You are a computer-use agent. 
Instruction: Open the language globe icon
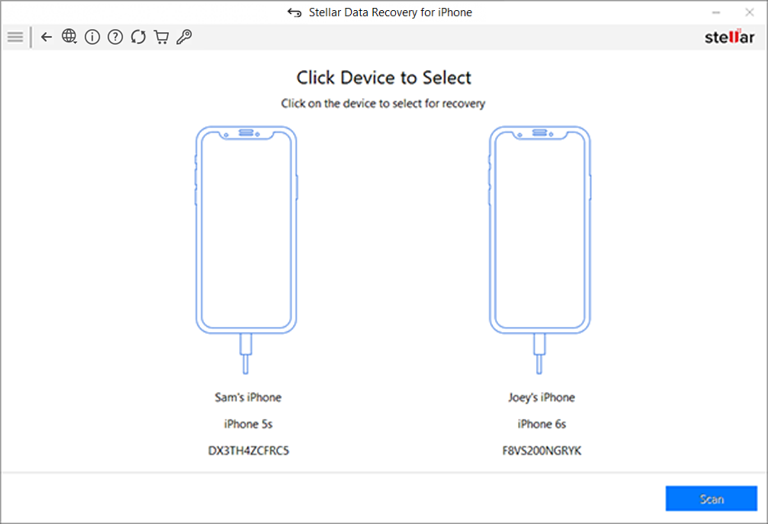click(69, 37)
